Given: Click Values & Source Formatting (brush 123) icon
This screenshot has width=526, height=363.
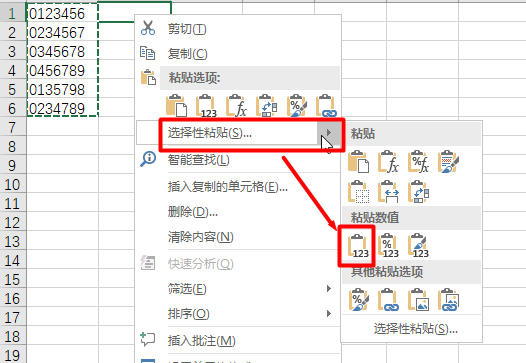Looking at the screenshot, I should click(418, 246).
